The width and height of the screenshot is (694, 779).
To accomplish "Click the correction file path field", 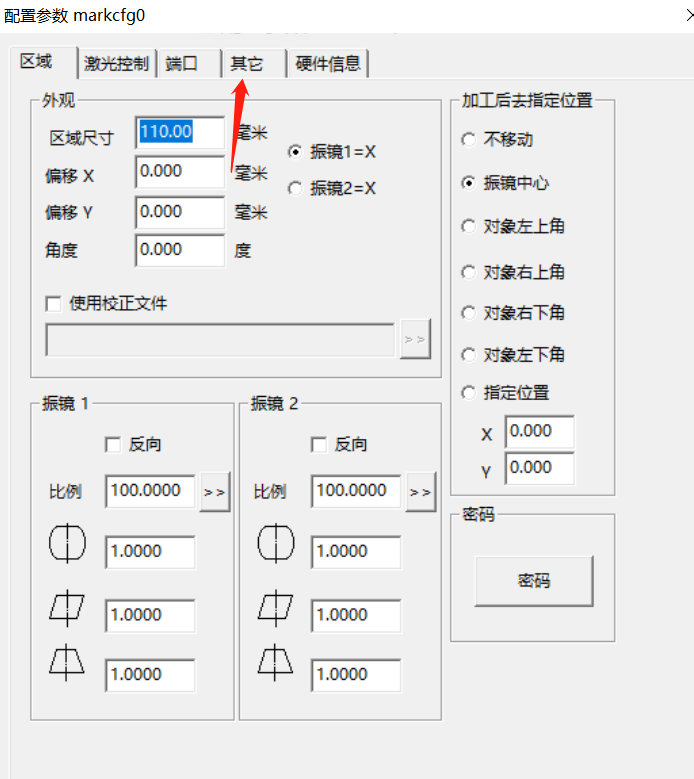I will click(x=220, y=340).
